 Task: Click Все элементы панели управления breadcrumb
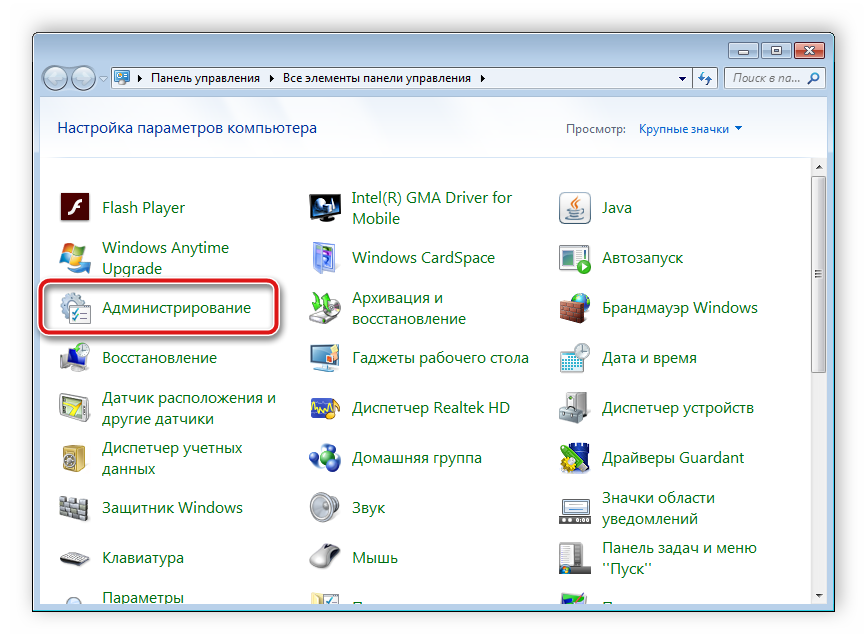[x=377, y=78]
